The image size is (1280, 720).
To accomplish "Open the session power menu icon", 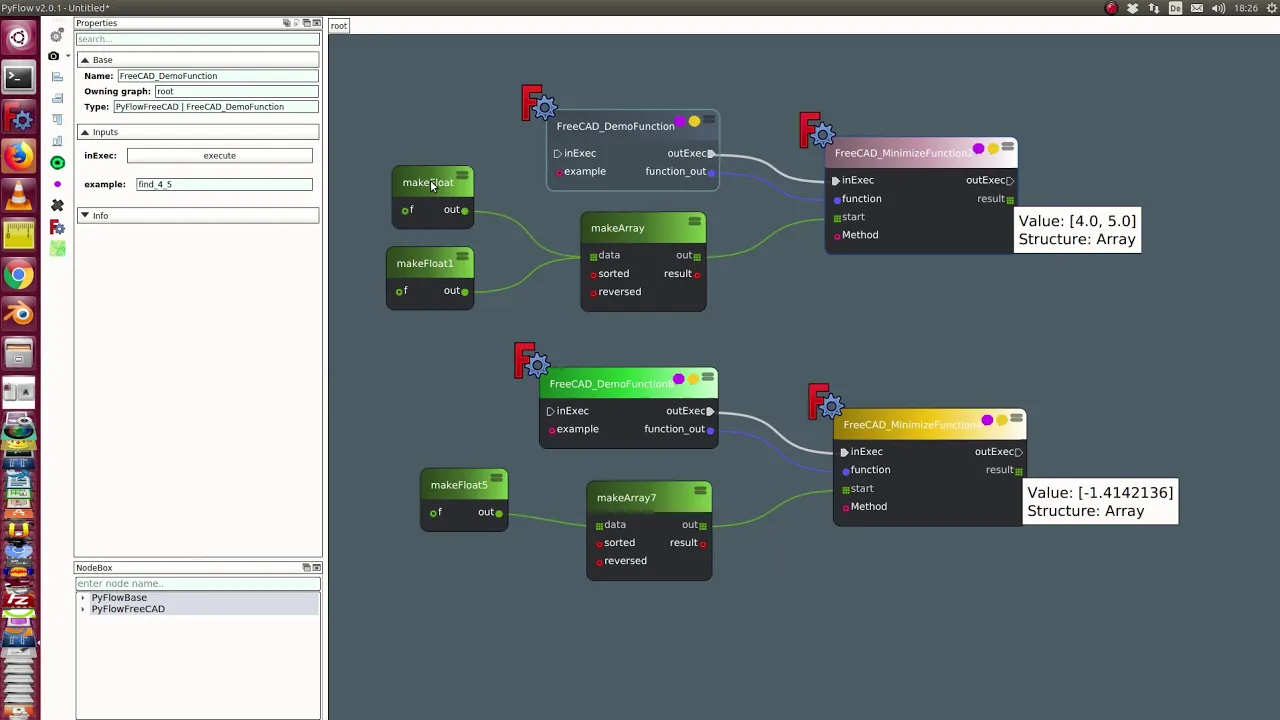I will (1272, 8).
